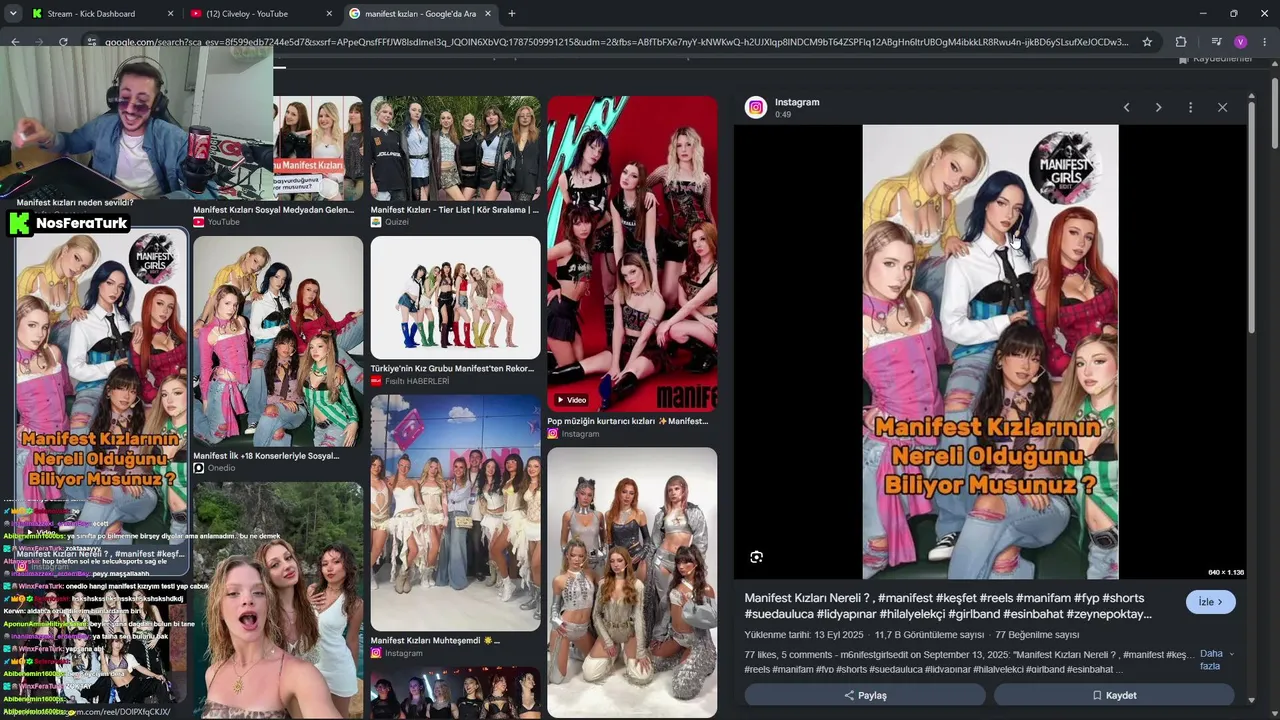Search this image with Google Lens icon
Viewport: 1280px width, 720px height.
pyautogui.click(x=756, y=557)
